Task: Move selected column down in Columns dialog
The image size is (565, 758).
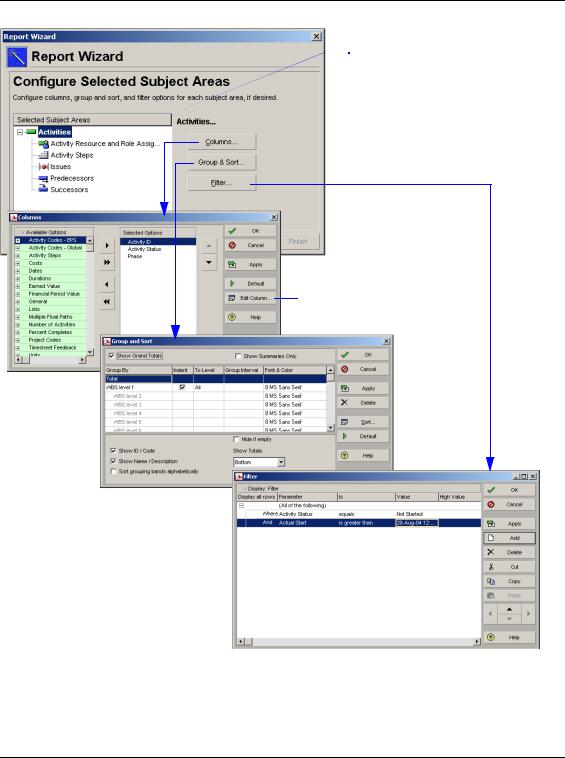Action: pos(209,262)
